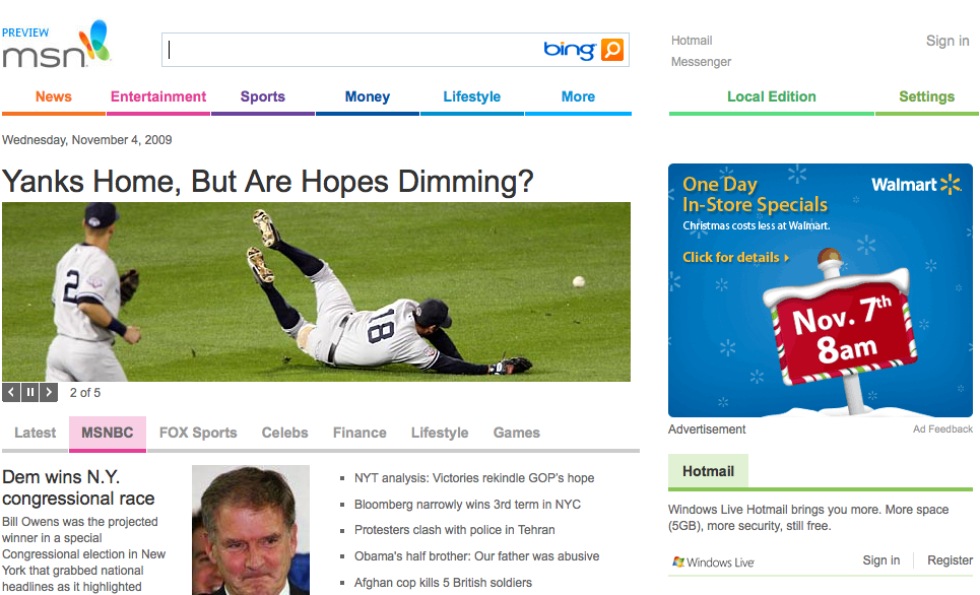Select the Games content tab

(516, 433)
